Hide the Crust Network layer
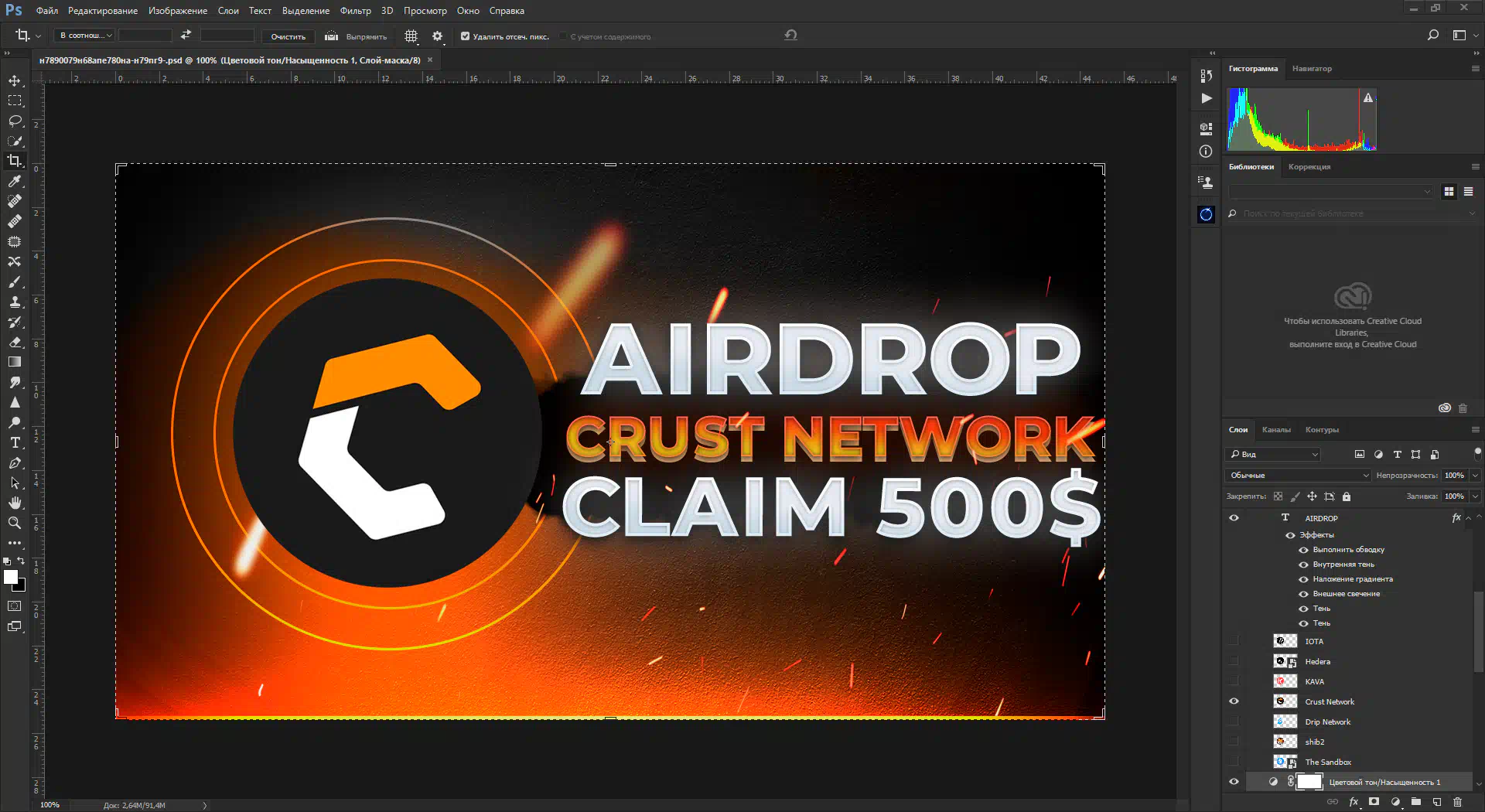The image size is (1485, 812). point(1234,701)
